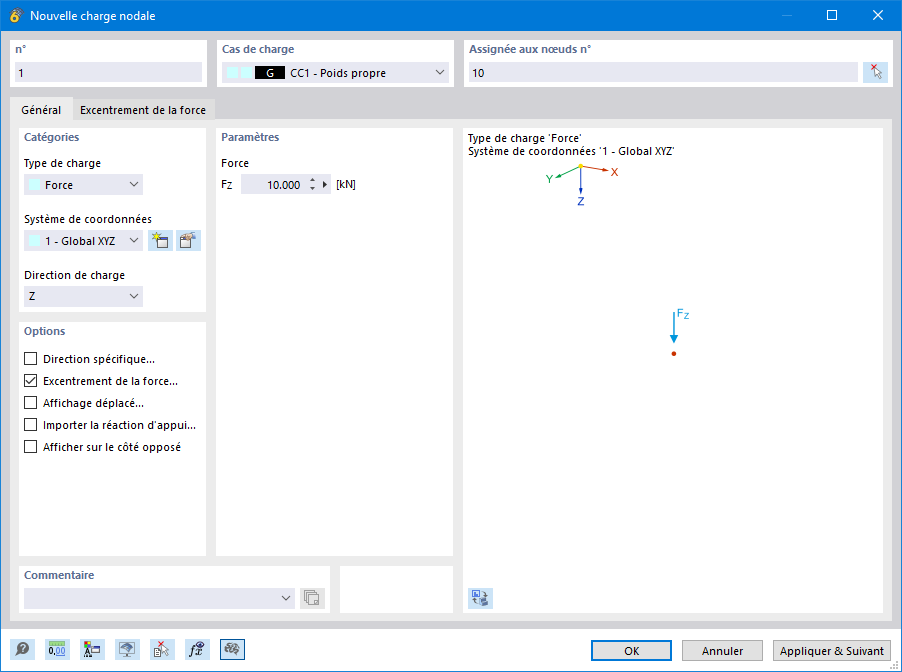Viewport: 902px width, 672px height.
Task: Click the monitor display settings icon
Action: pos(127,650)
